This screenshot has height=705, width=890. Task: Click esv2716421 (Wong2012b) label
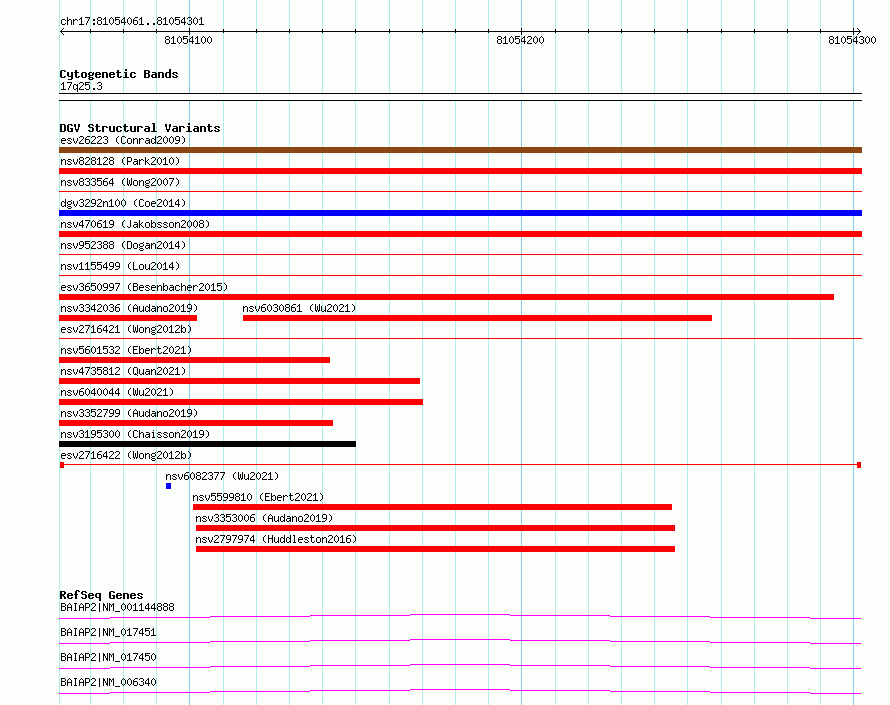tap(126, 329)
